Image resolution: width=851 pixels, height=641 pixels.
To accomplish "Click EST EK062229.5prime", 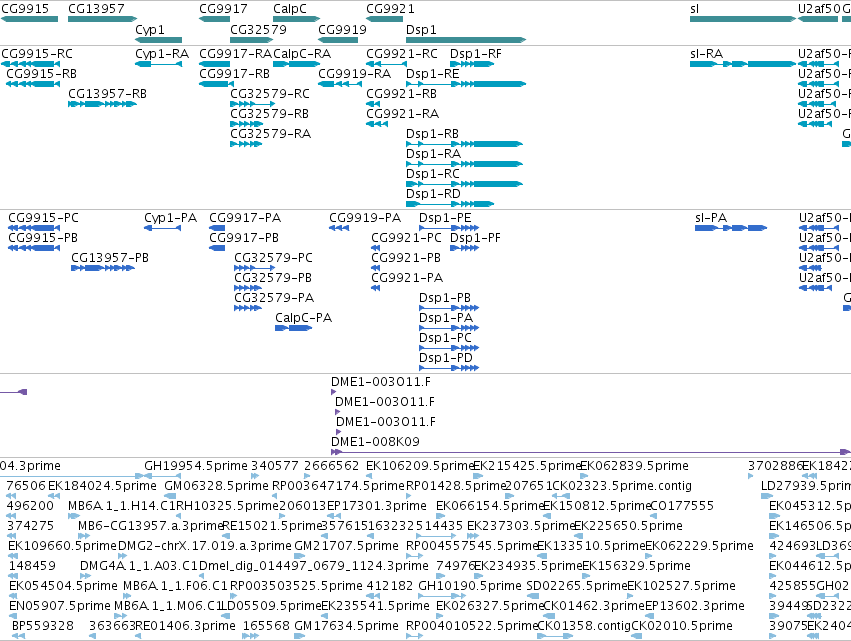I will click(649, 556).
